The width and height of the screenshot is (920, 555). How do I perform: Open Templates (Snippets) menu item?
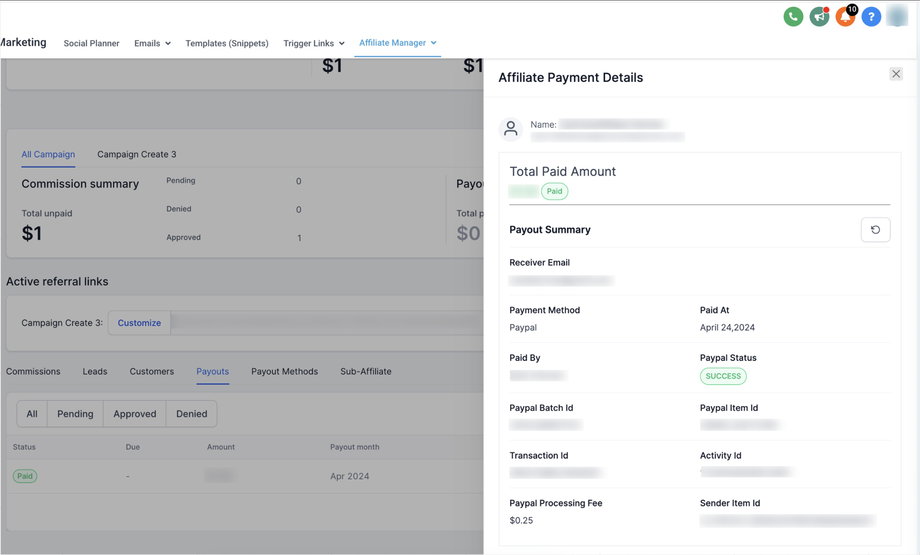[x=227, y=43]
